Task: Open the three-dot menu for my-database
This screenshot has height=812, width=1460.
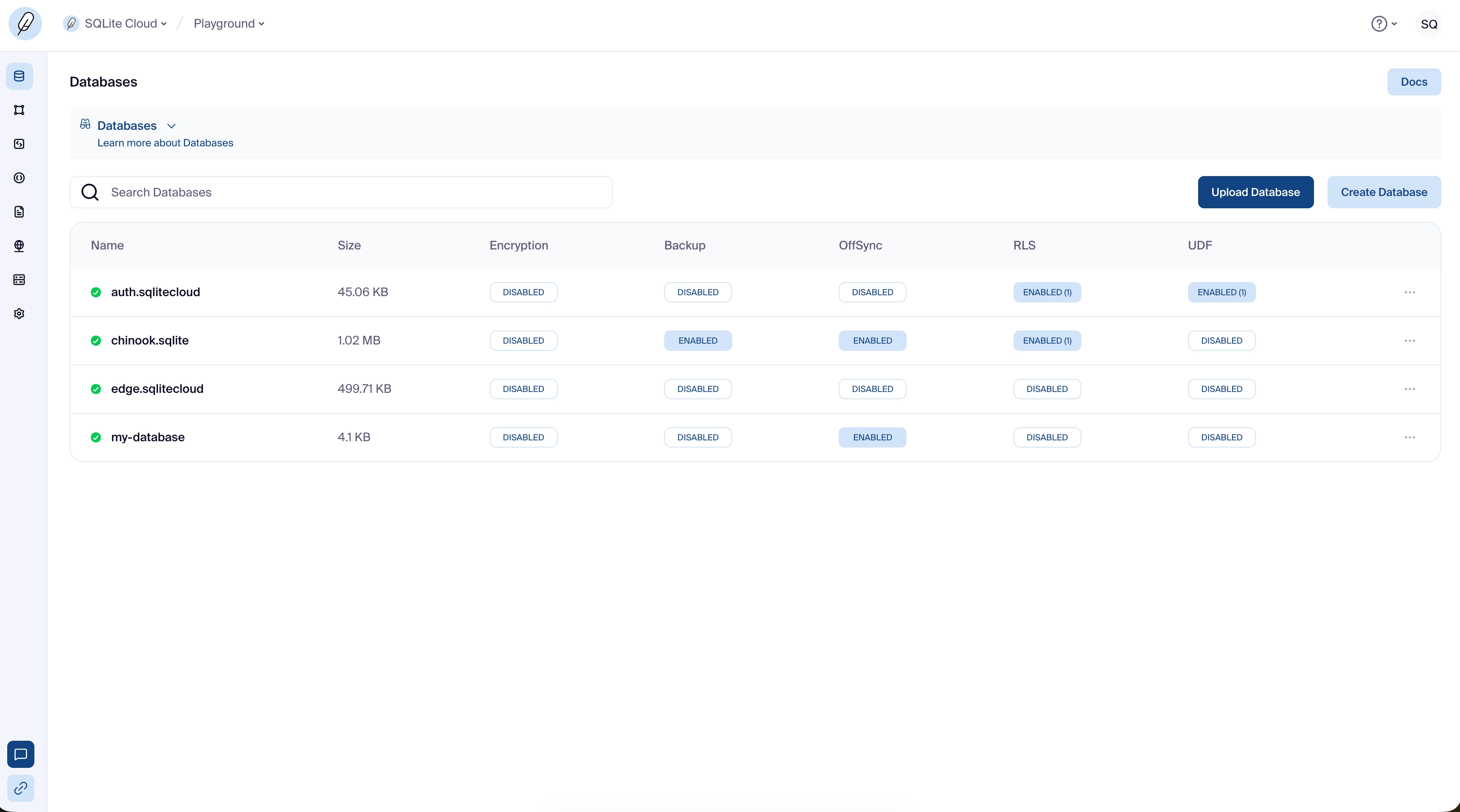Action: coord(1409,437)
